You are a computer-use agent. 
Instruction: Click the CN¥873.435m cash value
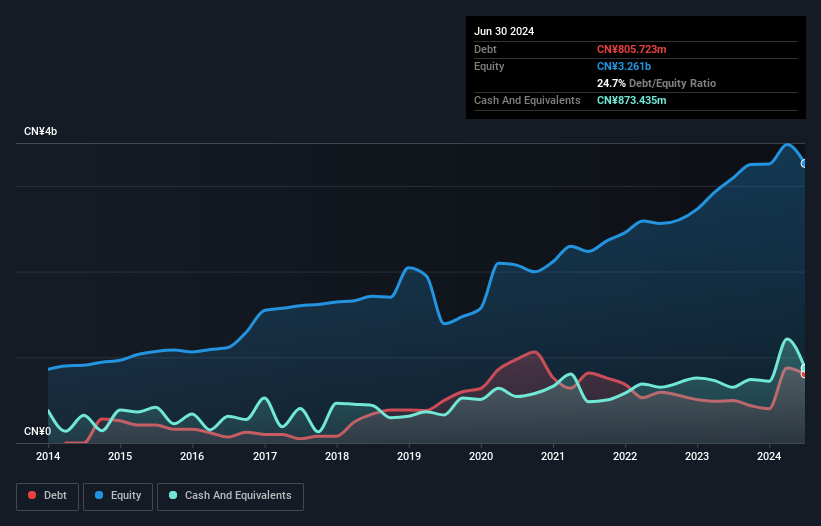click(x=631, y=100)
